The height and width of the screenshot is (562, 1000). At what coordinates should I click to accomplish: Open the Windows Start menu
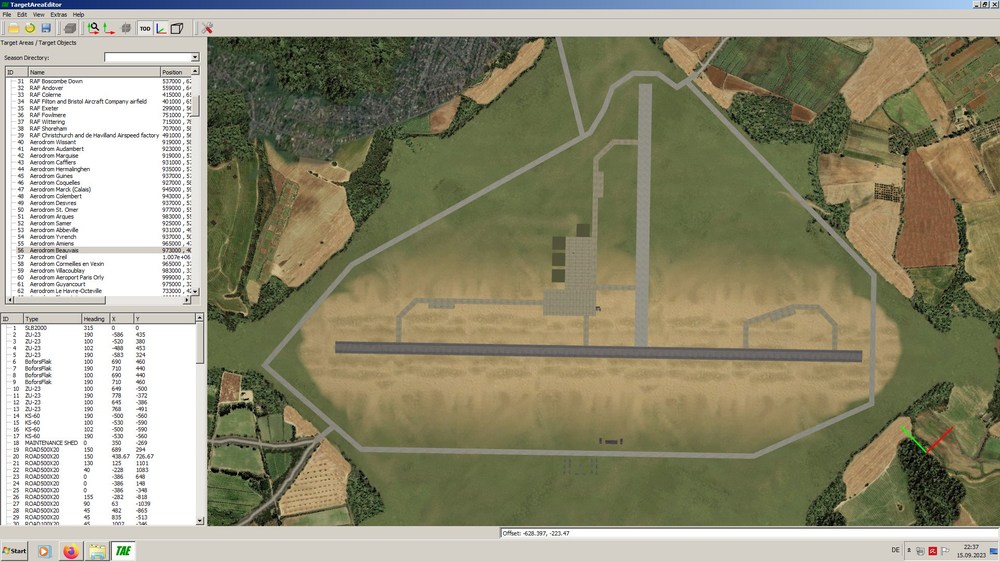15,551
